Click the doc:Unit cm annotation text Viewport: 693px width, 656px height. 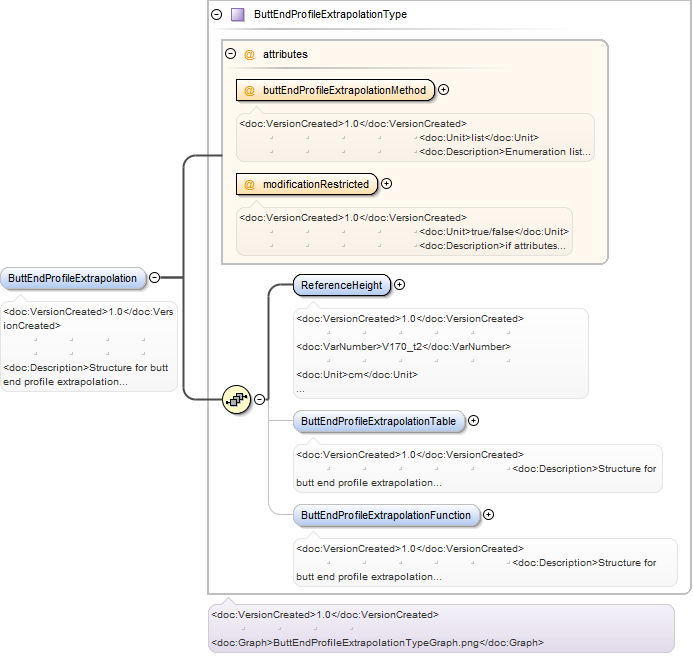357,375
